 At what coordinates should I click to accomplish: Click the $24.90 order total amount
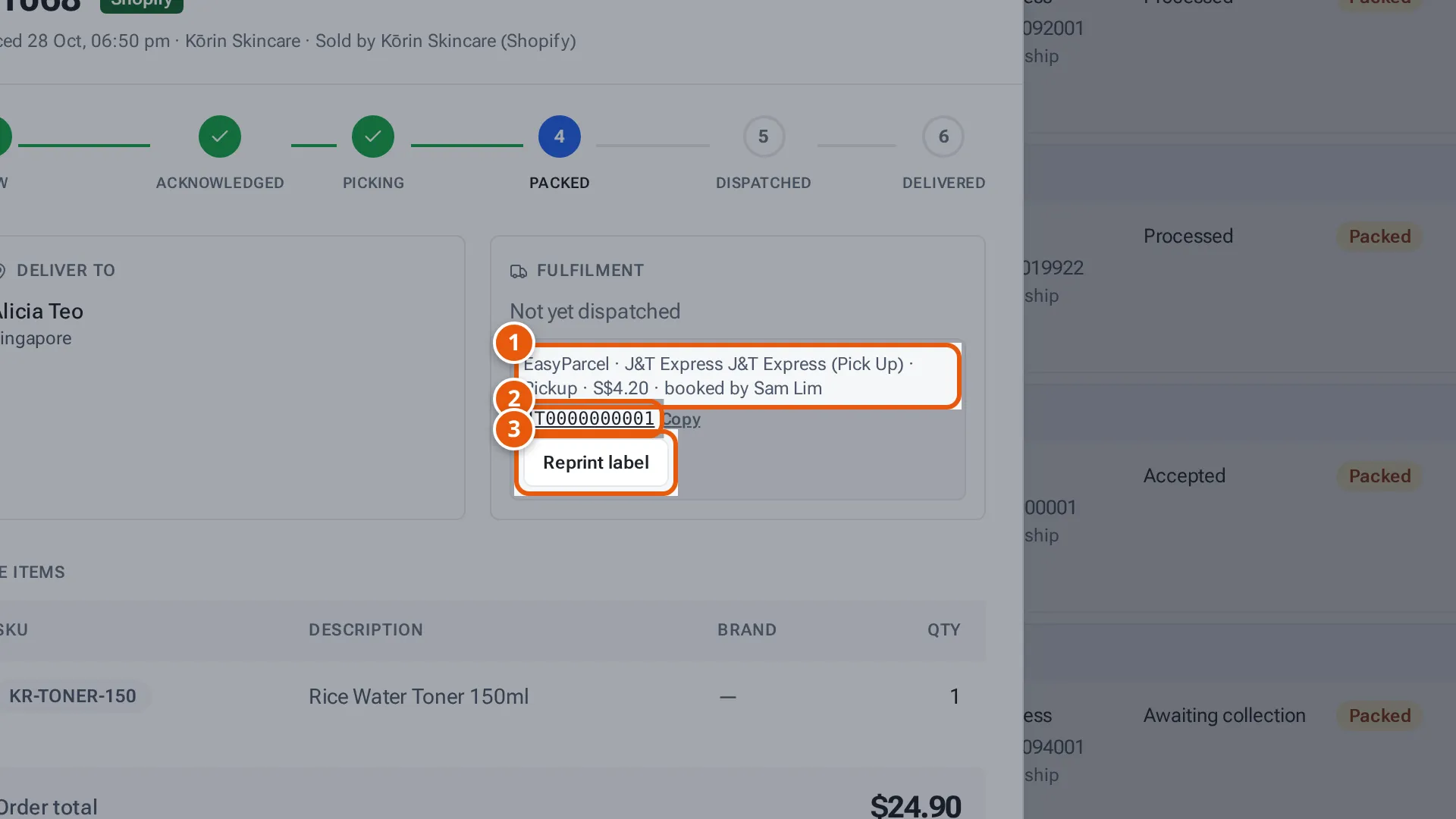click(915, 805)
